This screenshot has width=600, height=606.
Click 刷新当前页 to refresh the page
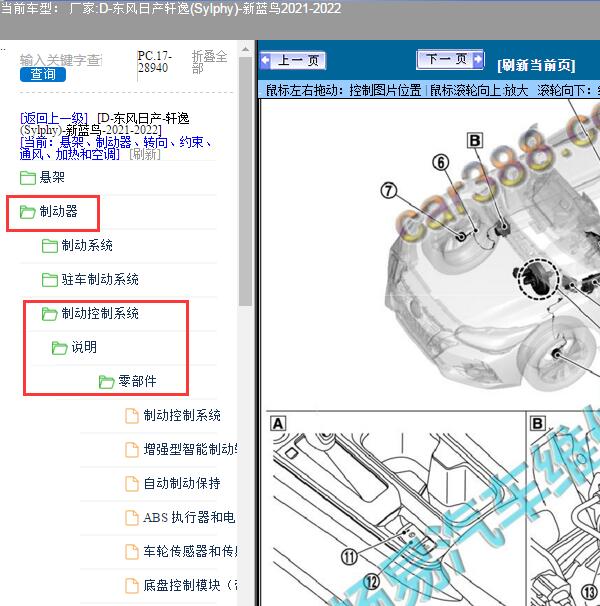[x=536, y=65]
